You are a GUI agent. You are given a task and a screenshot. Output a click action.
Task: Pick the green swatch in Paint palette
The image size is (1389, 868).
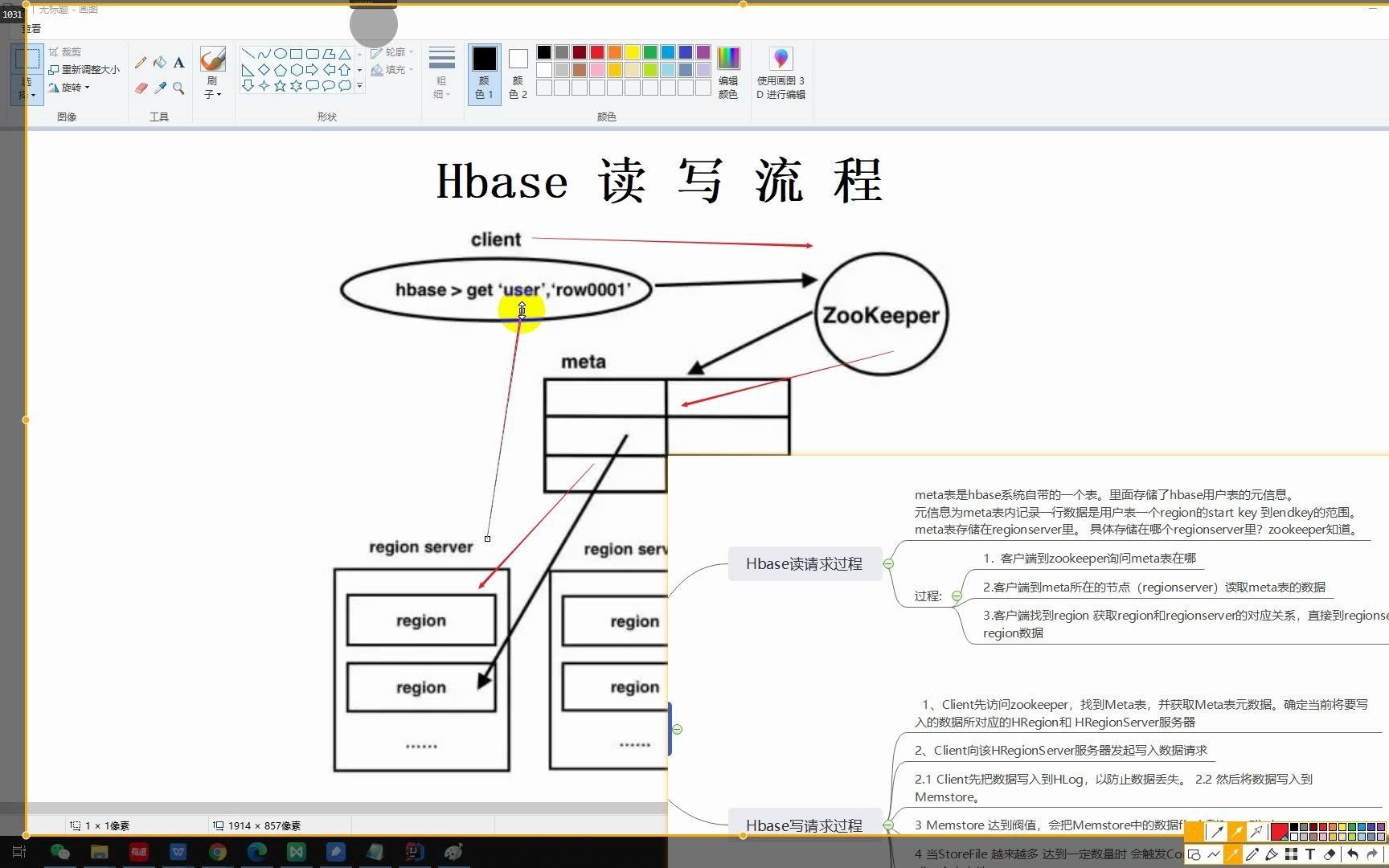click(x=650, y=52)
